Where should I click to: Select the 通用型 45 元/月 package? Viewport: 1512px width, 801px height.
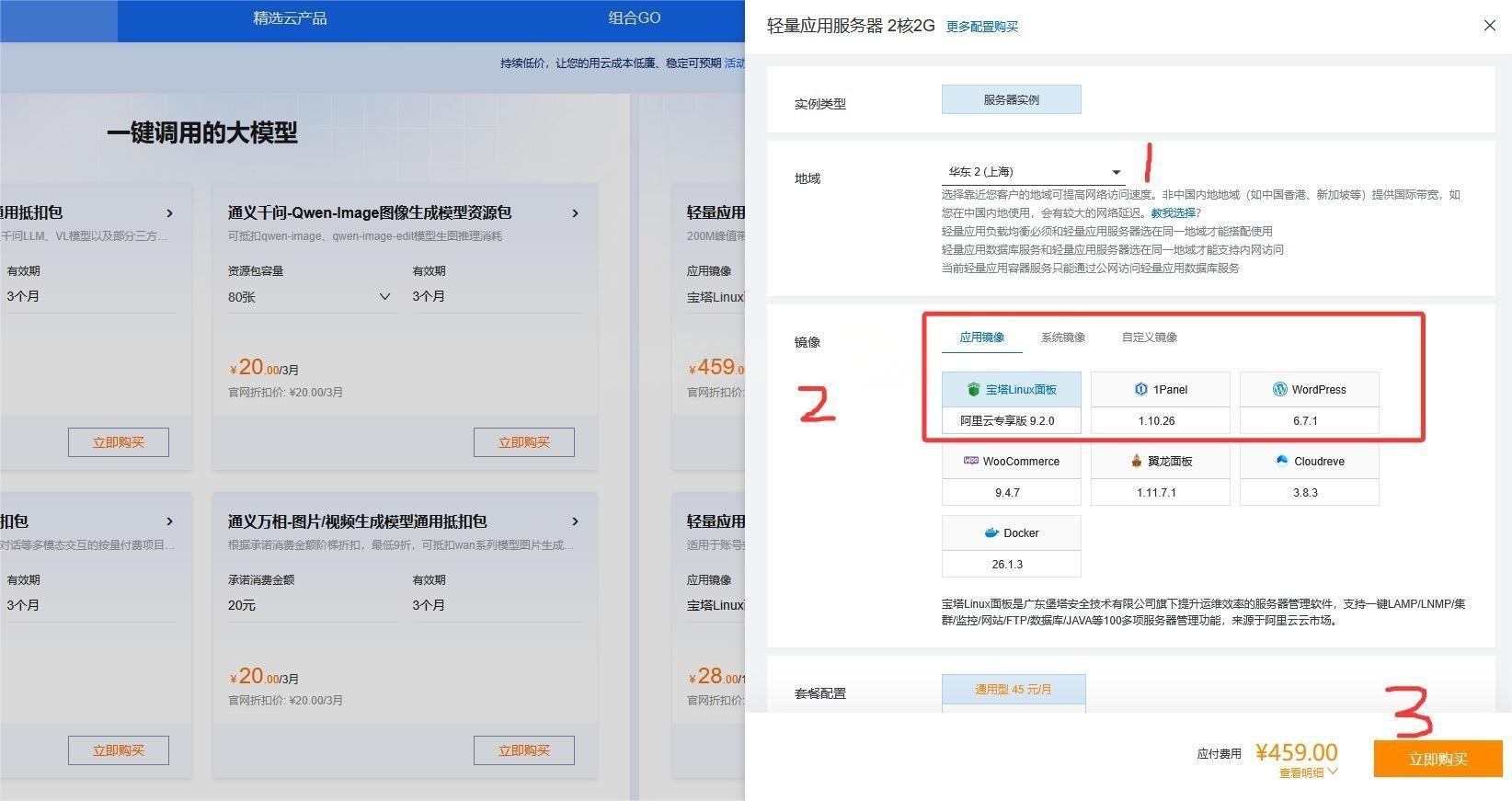[x=1014, y=690]
